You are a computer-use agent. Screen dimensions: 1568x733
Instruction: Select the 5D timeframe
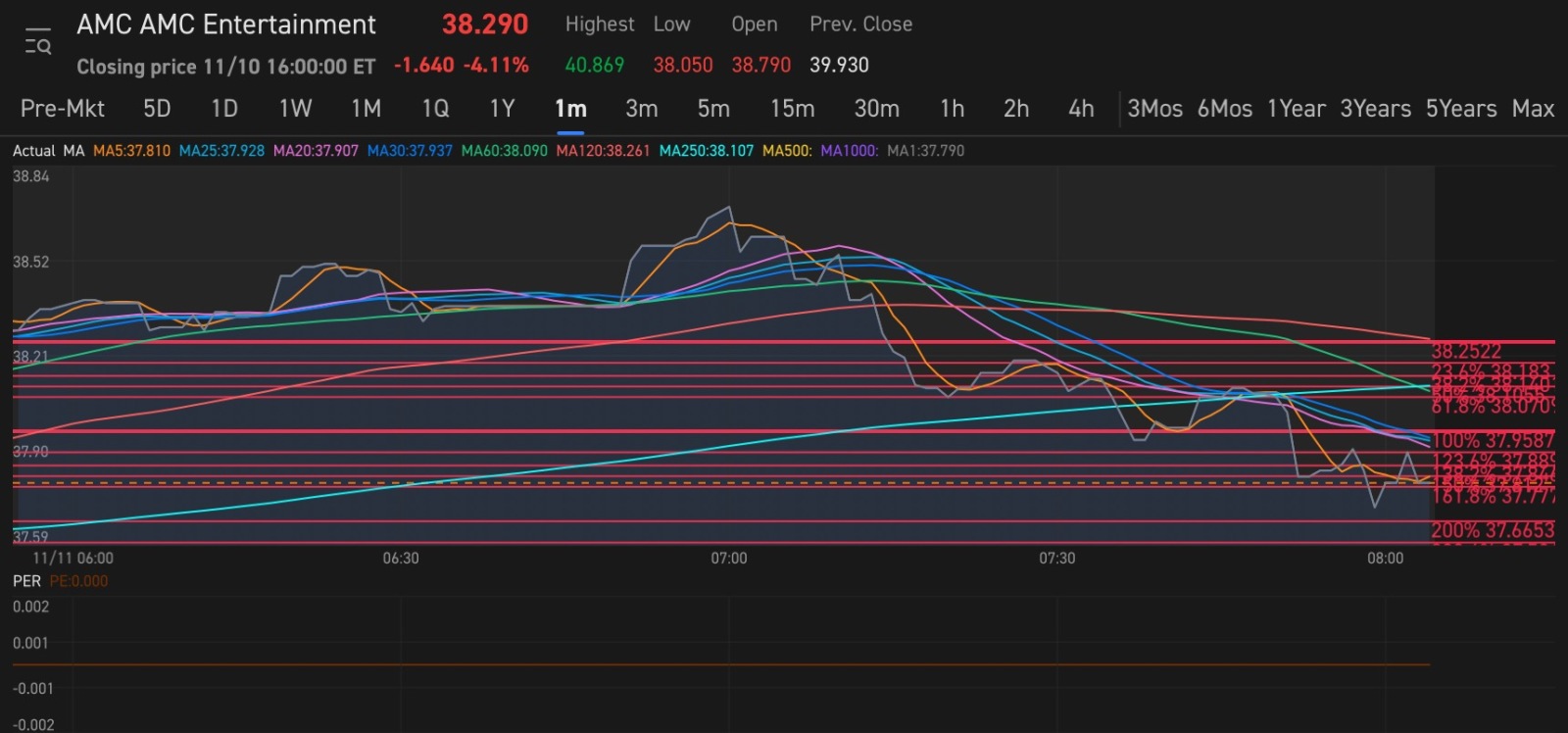pos(157,109)
